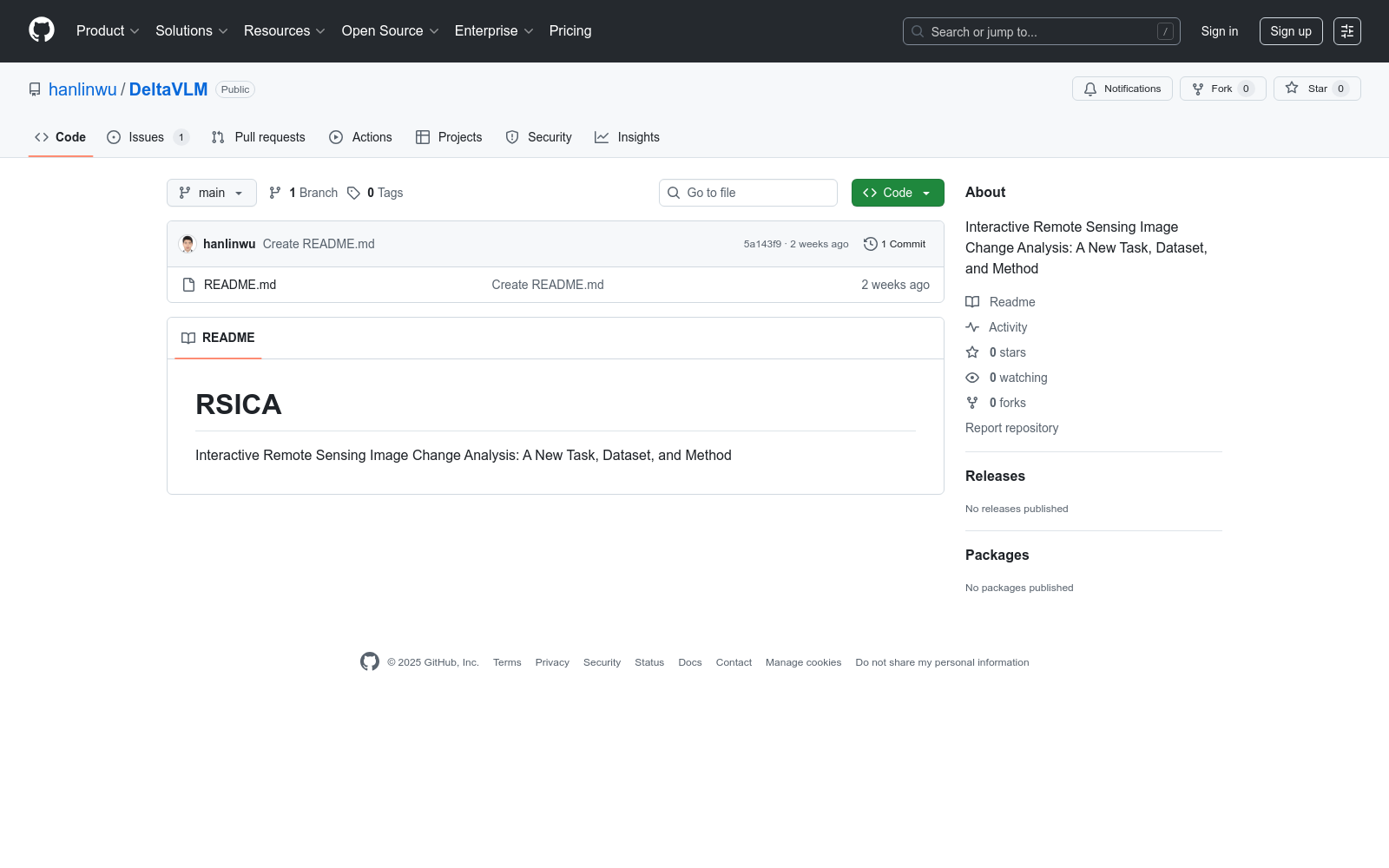Open the footer Terms link
The width and height of the screenshot is (1389, 868).
507,662
